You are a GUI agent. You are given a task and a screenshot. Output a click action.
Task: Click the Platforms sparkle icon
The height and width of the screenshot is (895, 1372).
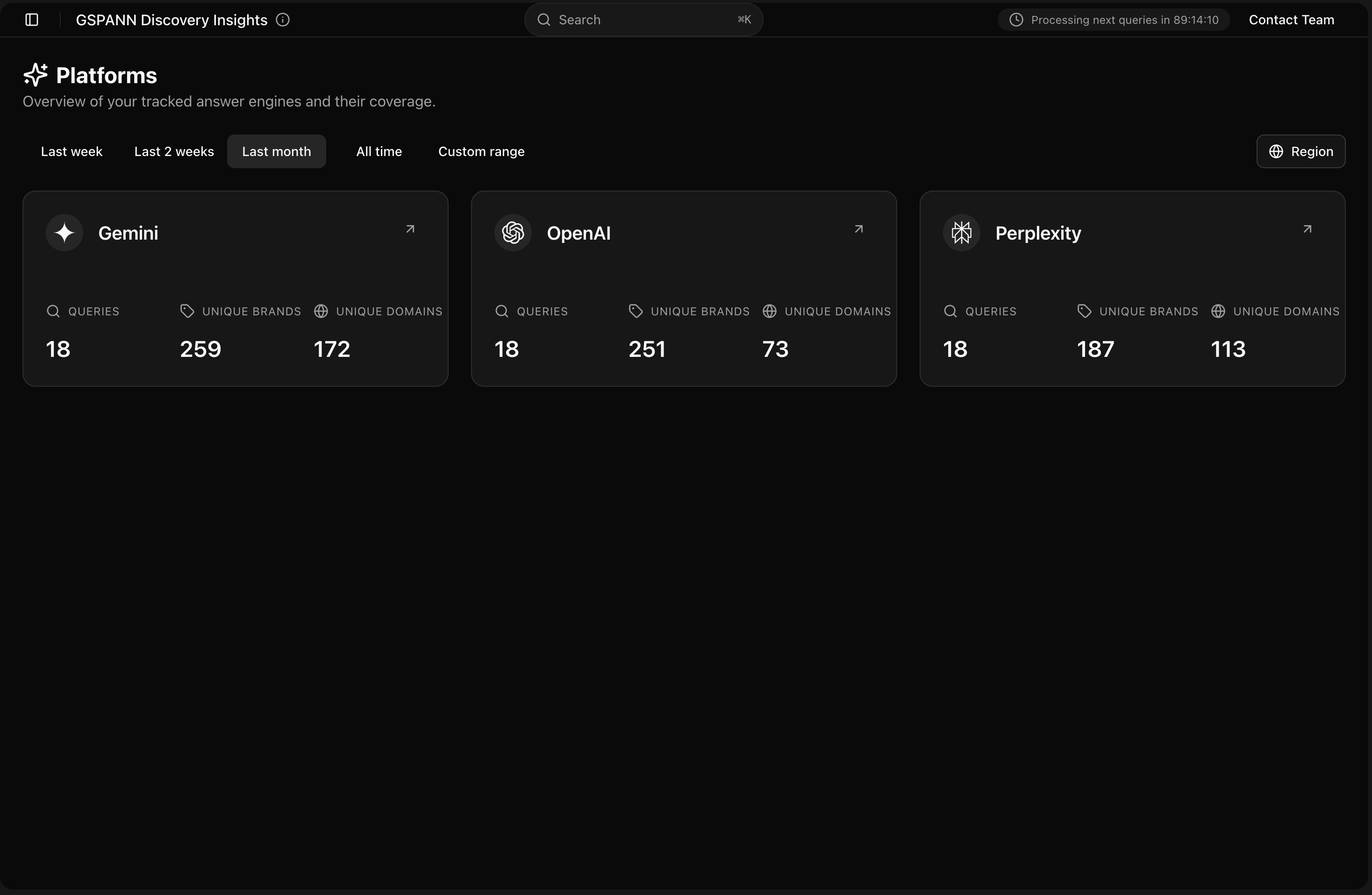pyautogui.click(x=36, y=75)
